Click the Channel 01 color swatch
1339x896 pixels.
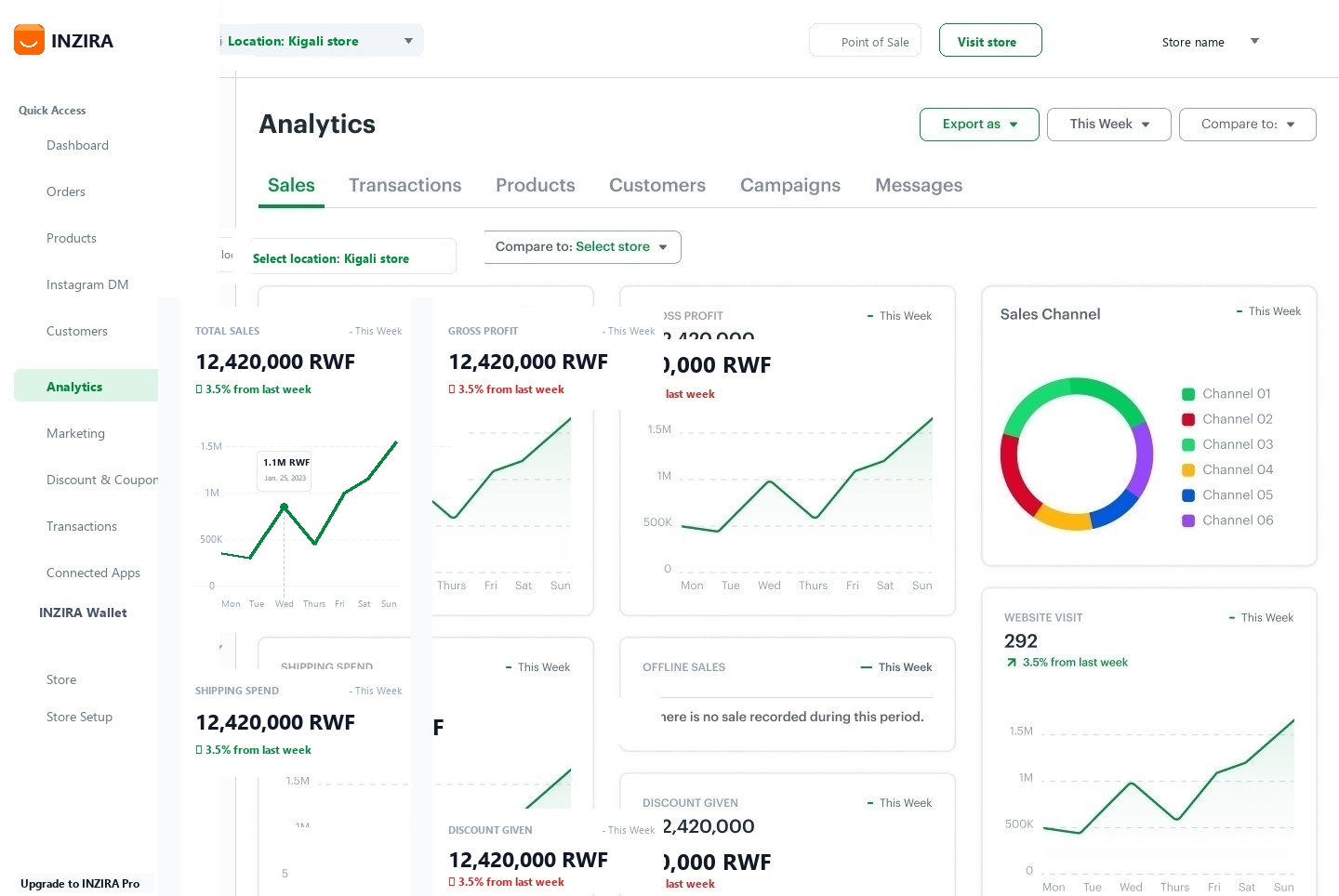[x=1187, y=394]
